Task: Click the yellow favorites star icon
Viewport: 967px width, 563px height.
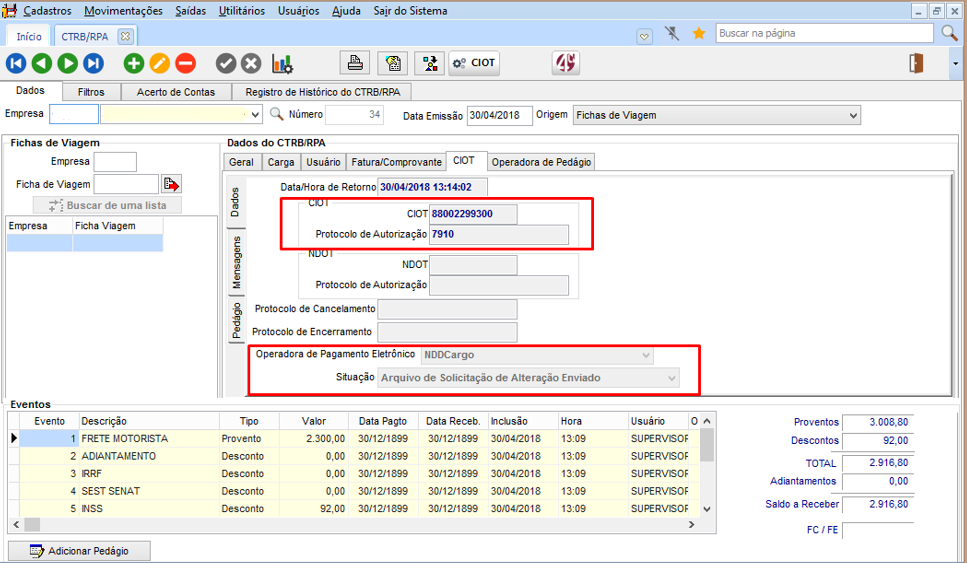Action: click(x=699, y=34)
